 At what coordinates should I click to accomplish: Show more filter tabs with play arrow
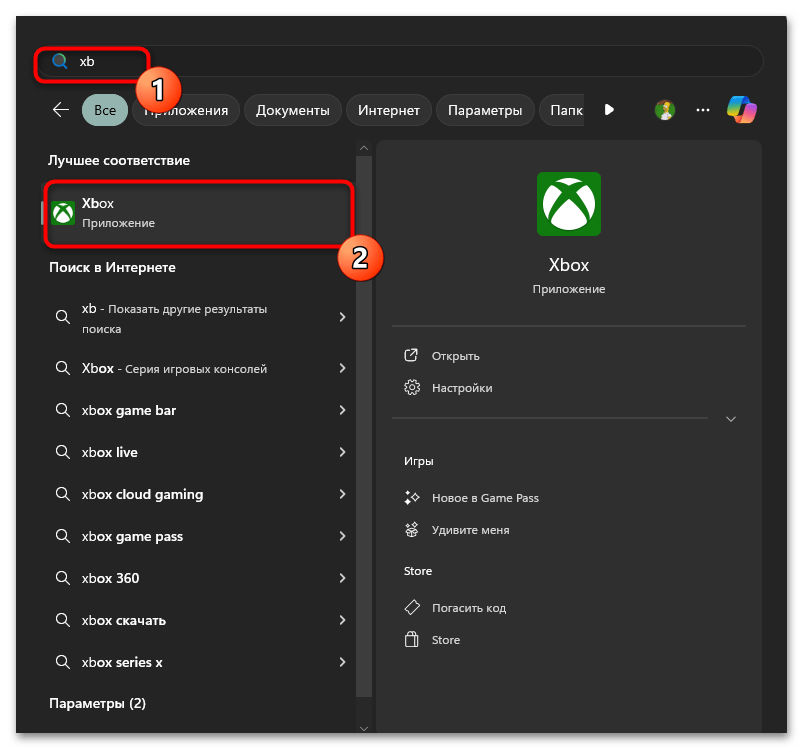609,110
